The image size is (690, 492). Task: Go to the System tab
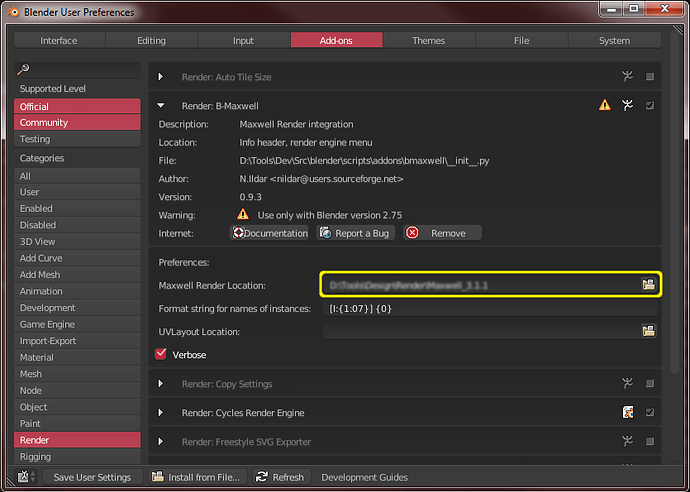click(x=614, y=40)
